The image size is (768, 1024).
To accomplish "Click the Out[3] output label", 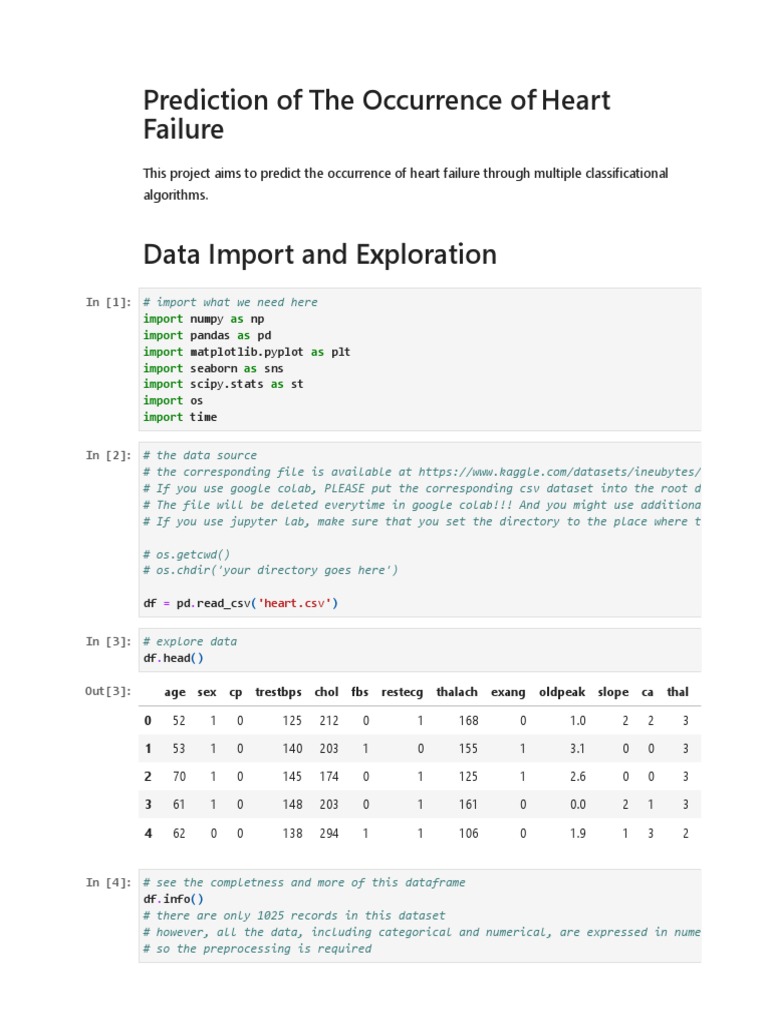I will (108, 692).
